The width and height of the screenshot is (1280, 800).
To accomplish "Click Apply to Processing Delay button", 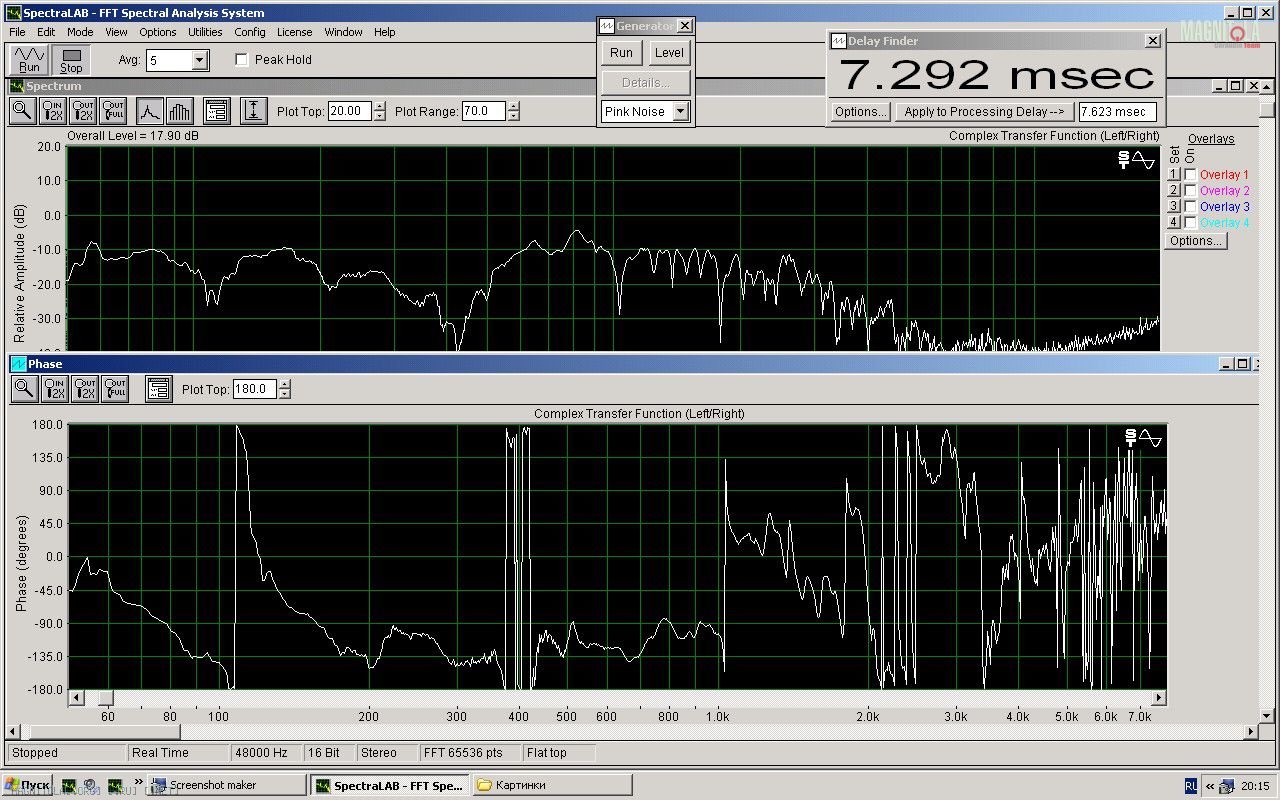I will tap(984, 112).
